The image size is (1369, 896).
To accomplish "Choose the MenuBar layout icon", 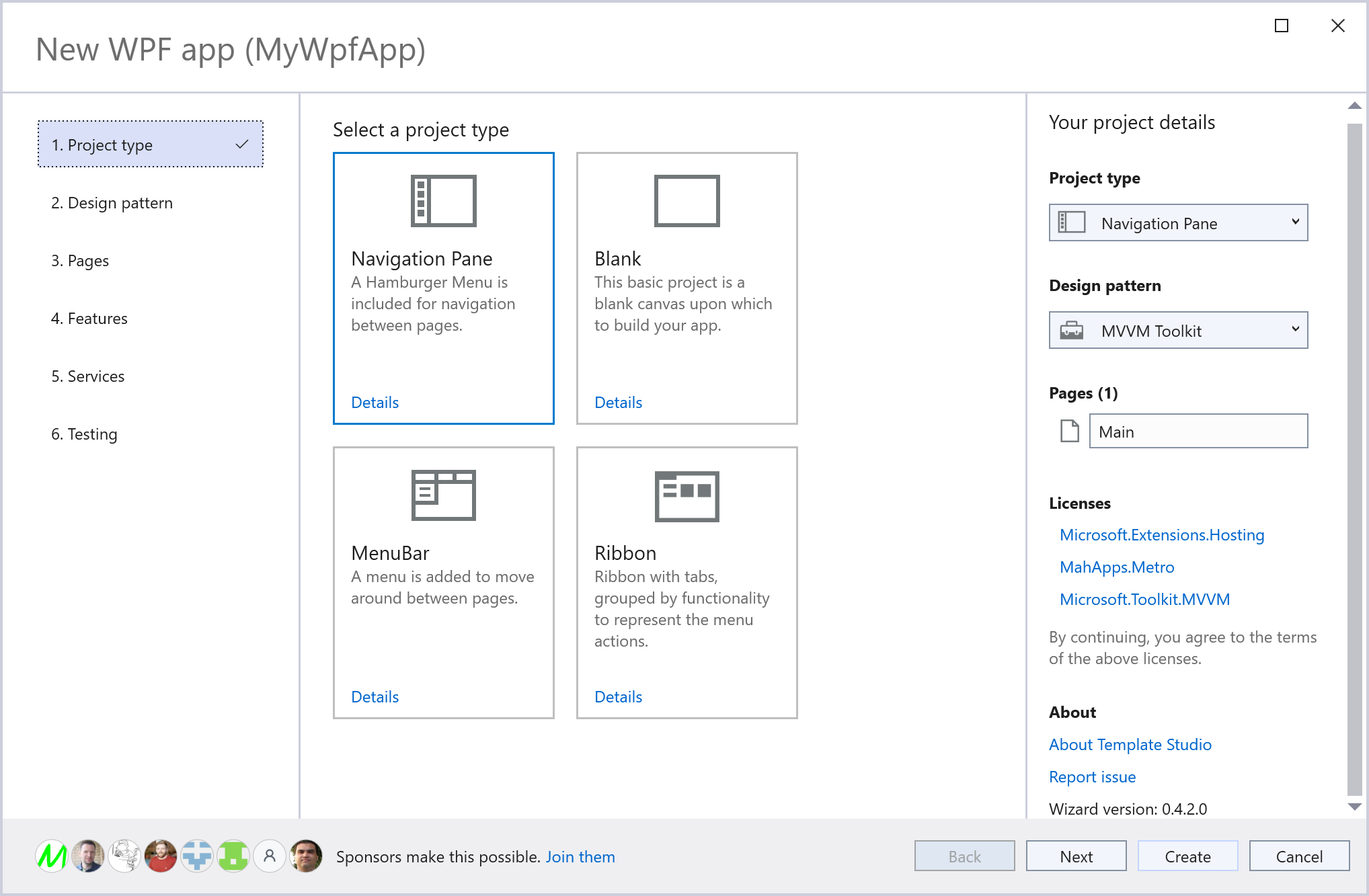I will [443, 495].
